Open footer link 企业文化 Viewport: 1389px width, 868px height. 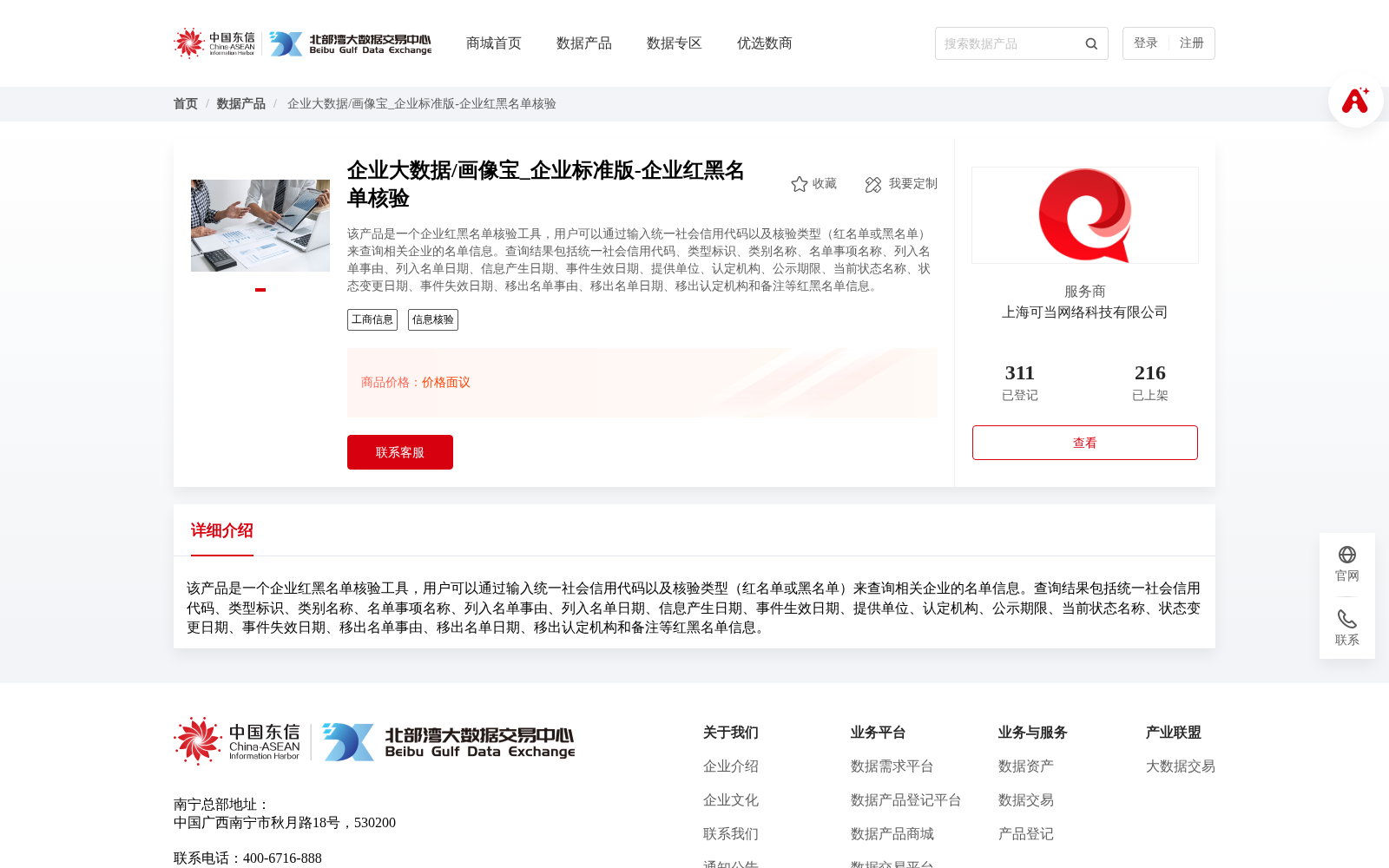[x=731, y=800]
